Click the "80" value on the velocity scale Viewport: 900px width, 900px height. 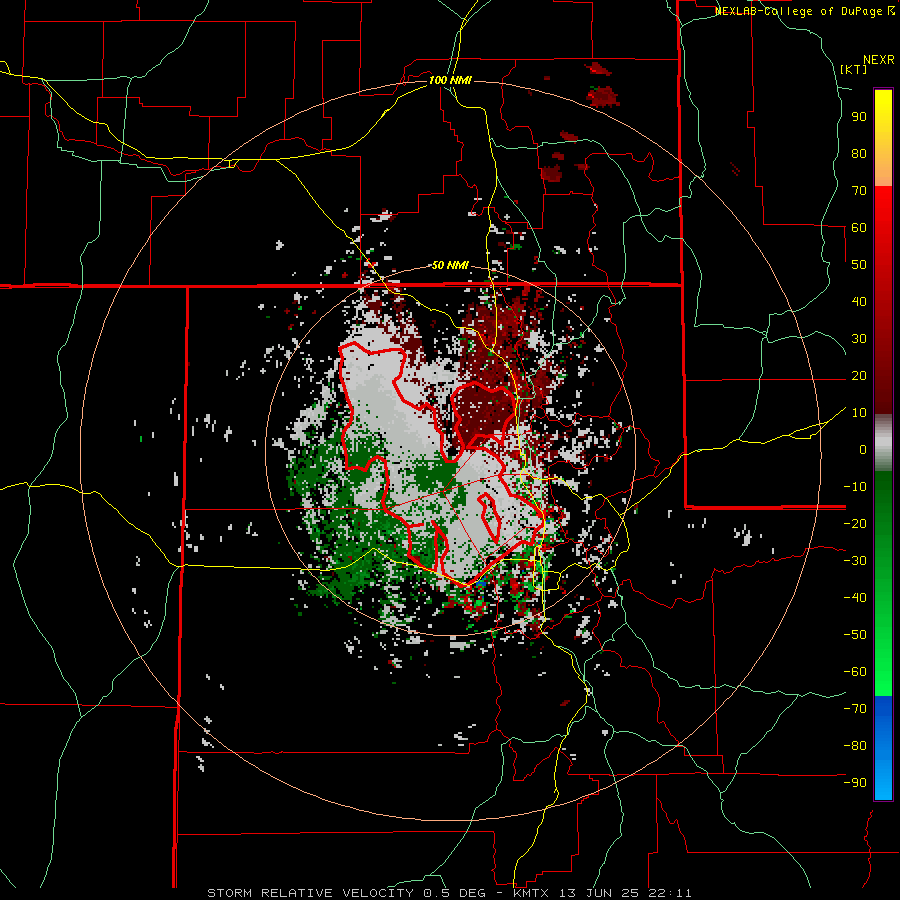coord(859,153)
